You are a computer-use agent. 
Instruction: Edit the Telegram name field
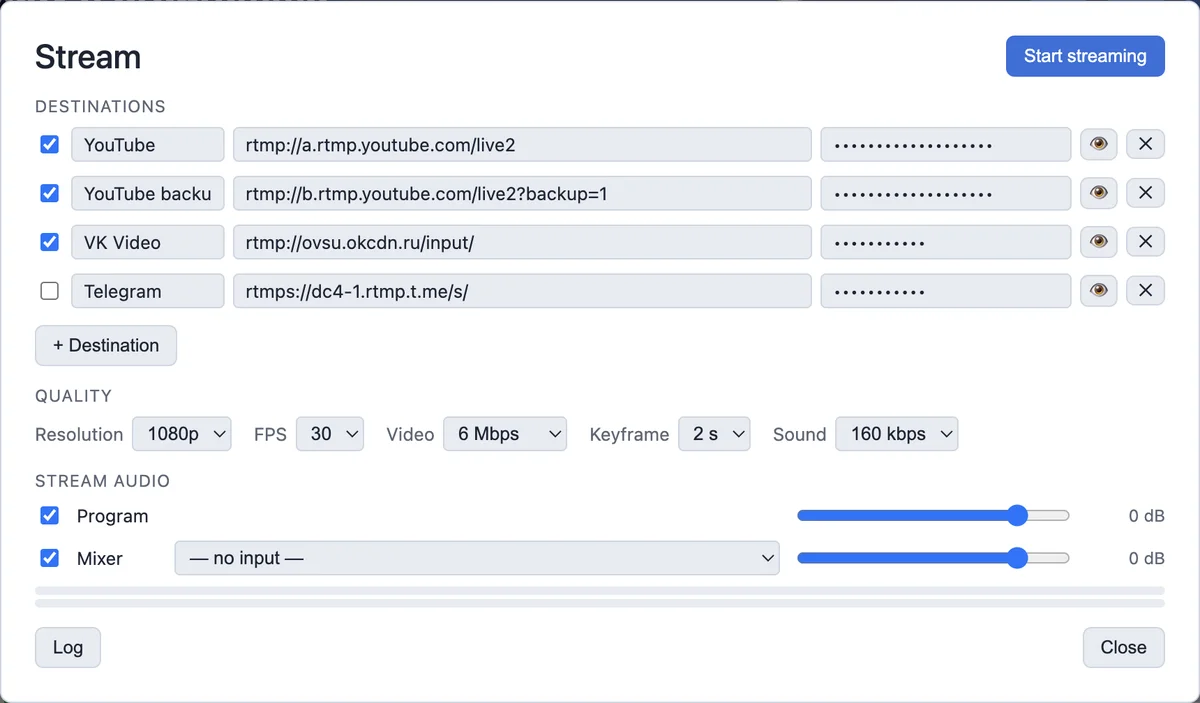coord(148,291)
